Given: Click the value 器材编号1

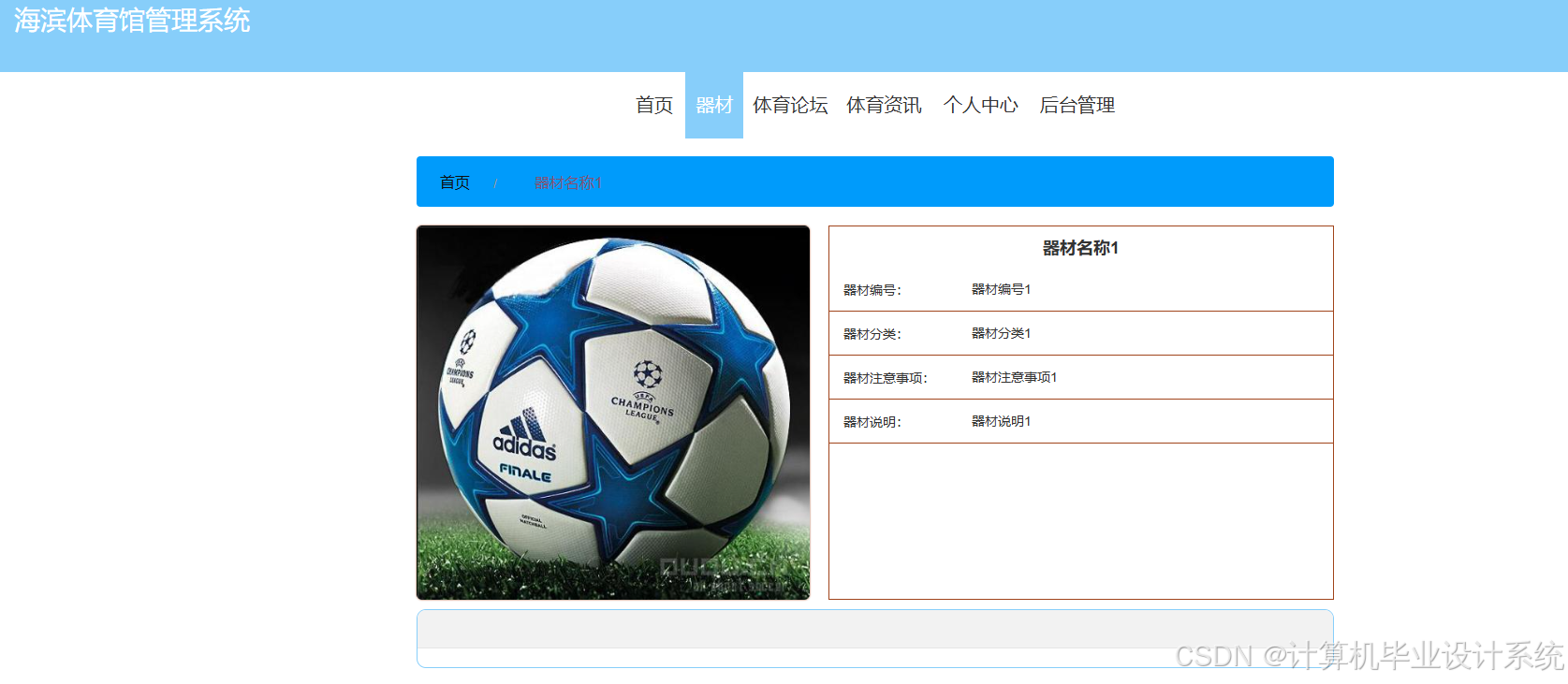Looking at the screenshot, I should point(1001,289).
